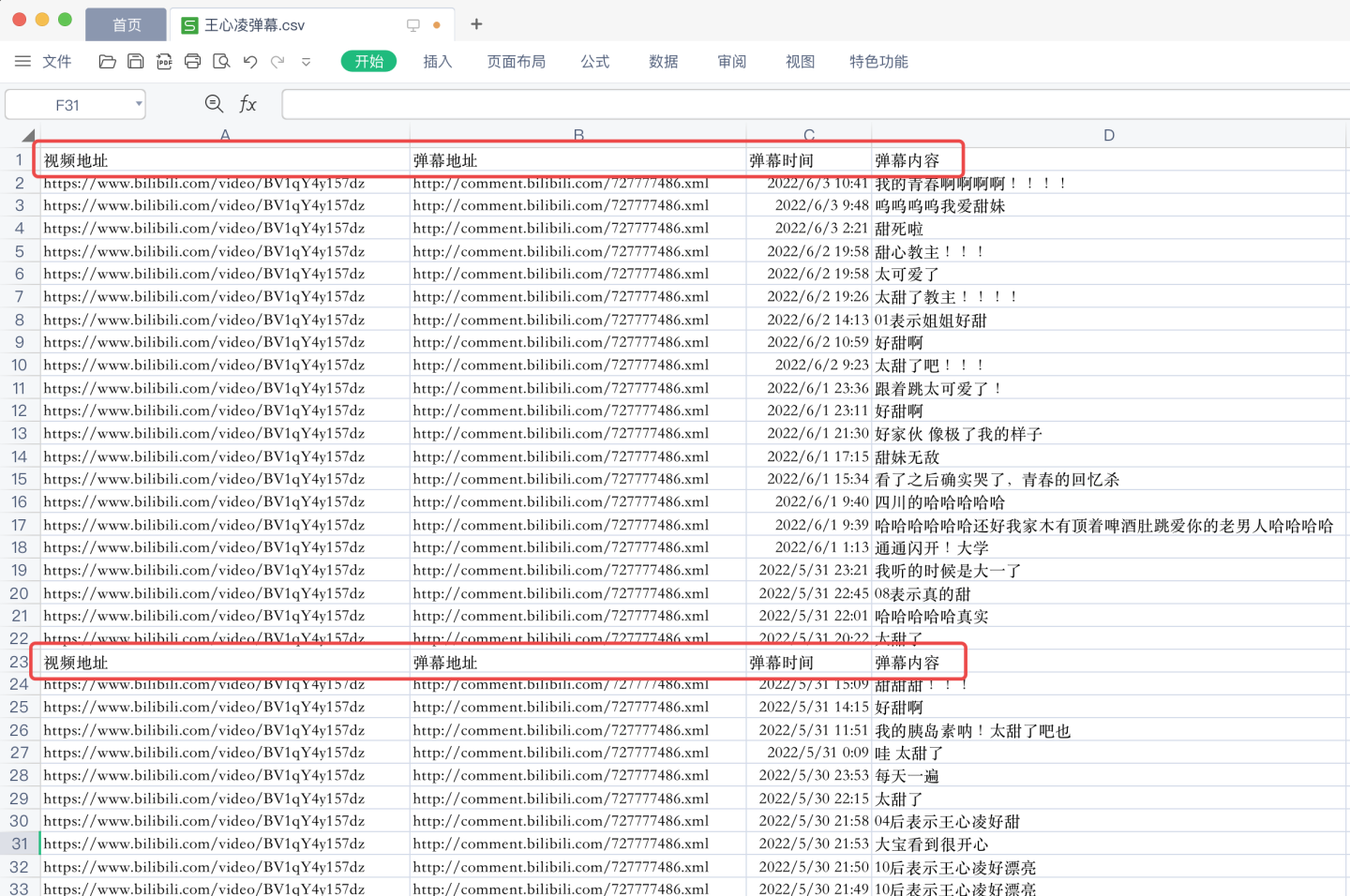Click the Redo arrow
The height and width of the screenshot is (896, 1350).
[x=277, y=62]
